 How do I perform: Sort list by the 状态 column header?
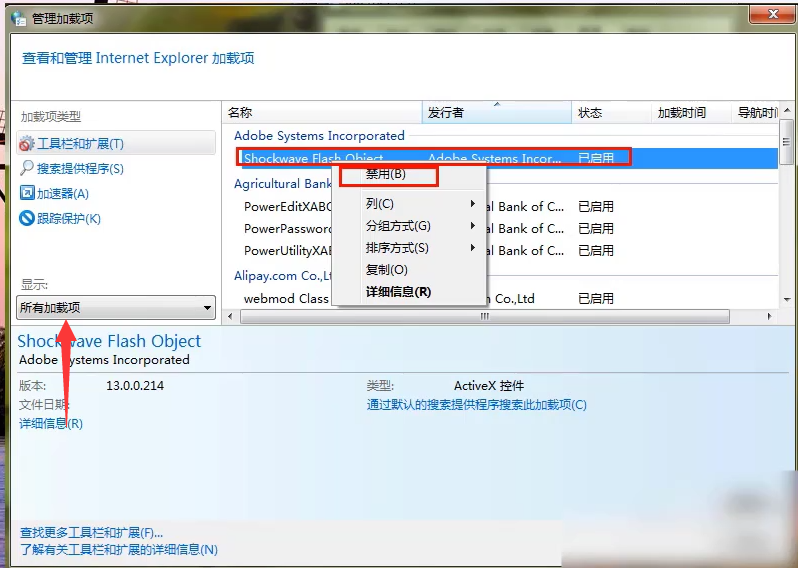[x=590, y=113]
